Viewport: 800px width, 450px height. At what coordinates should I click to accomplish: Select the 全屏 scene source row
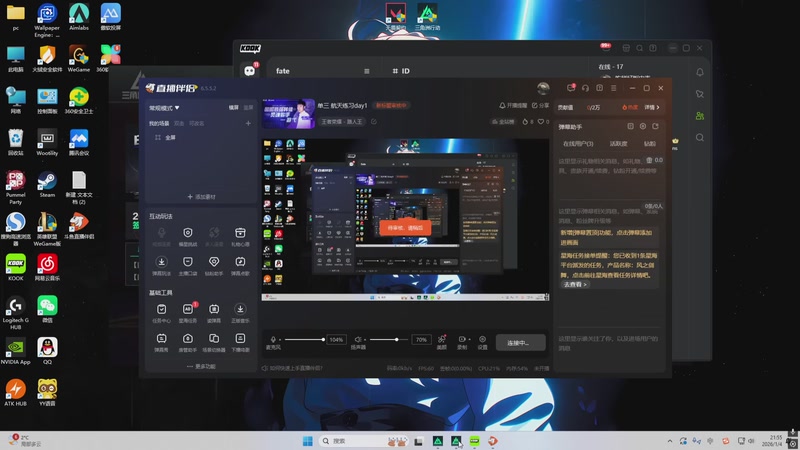(202, 137)
